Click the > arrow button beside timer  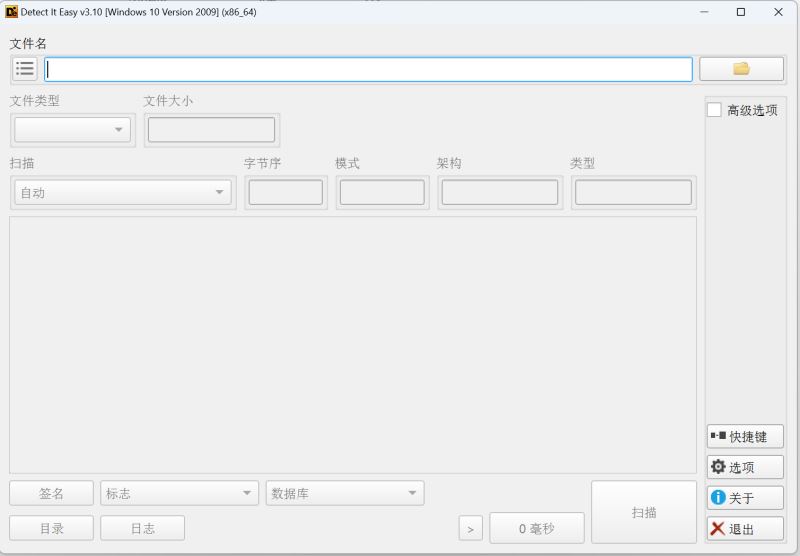click(x=471, y=528)
